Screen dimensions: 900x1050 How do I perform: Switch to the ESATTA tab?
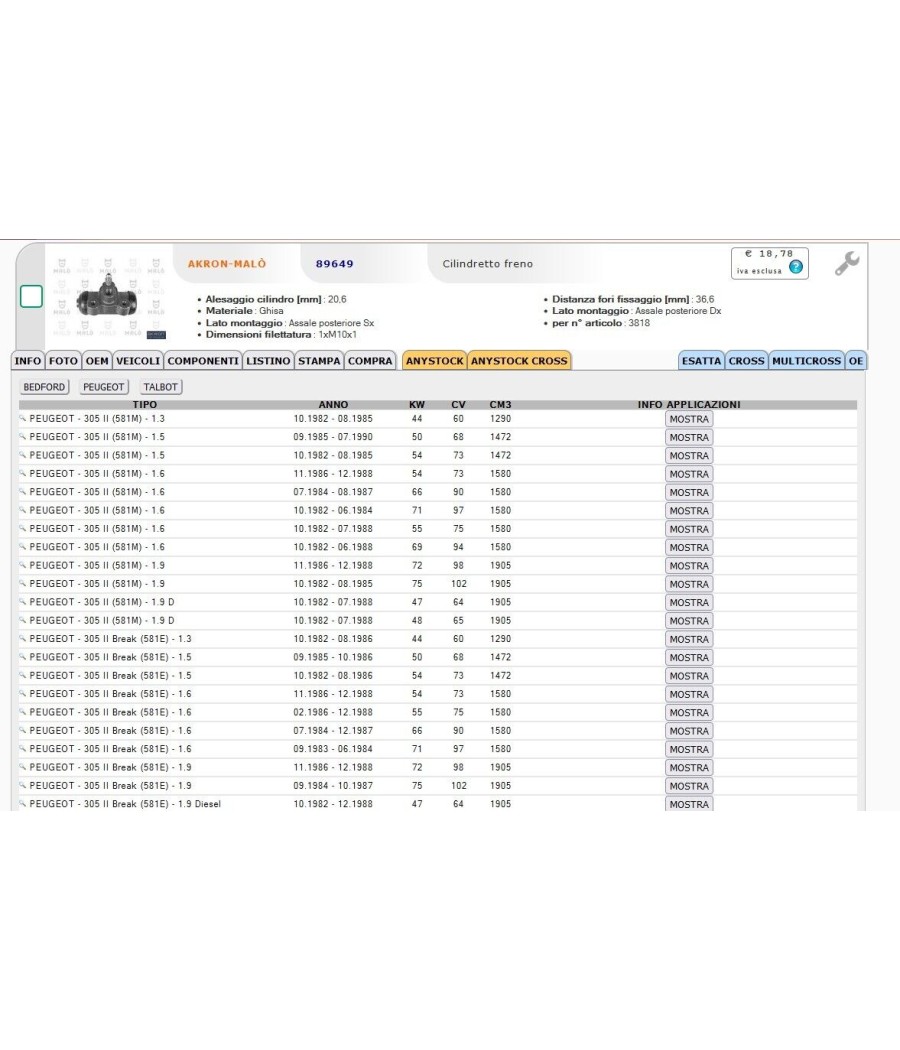tap(701, 360)
